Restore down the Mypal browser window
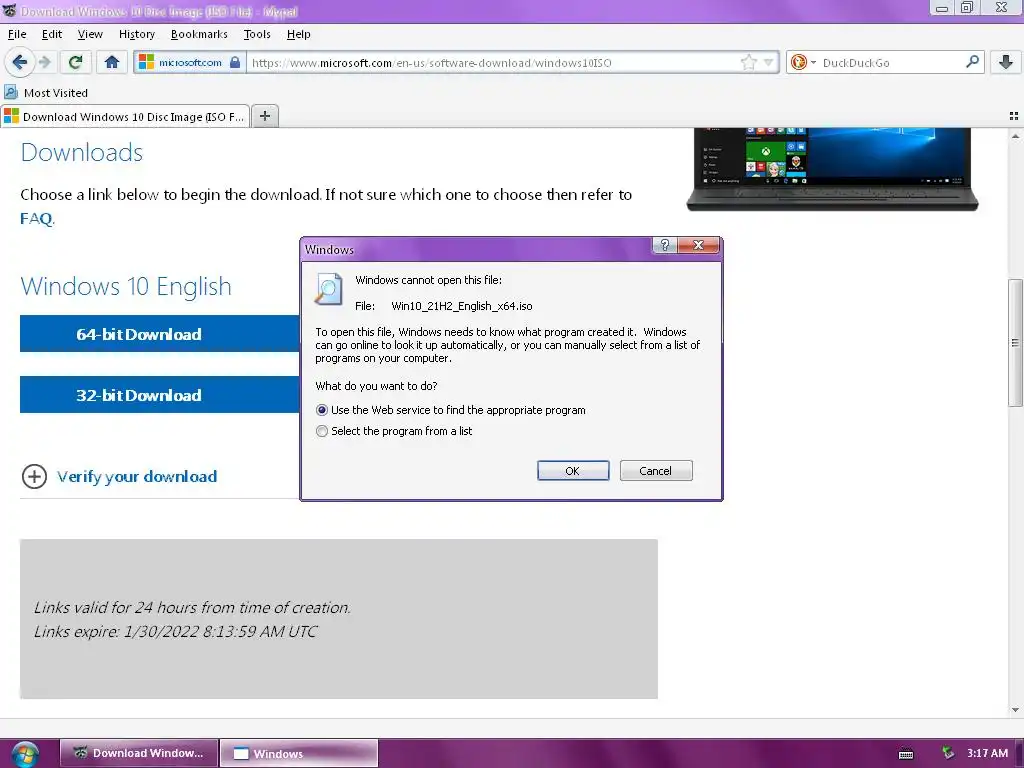The image size is (1024, 768). 967,8
